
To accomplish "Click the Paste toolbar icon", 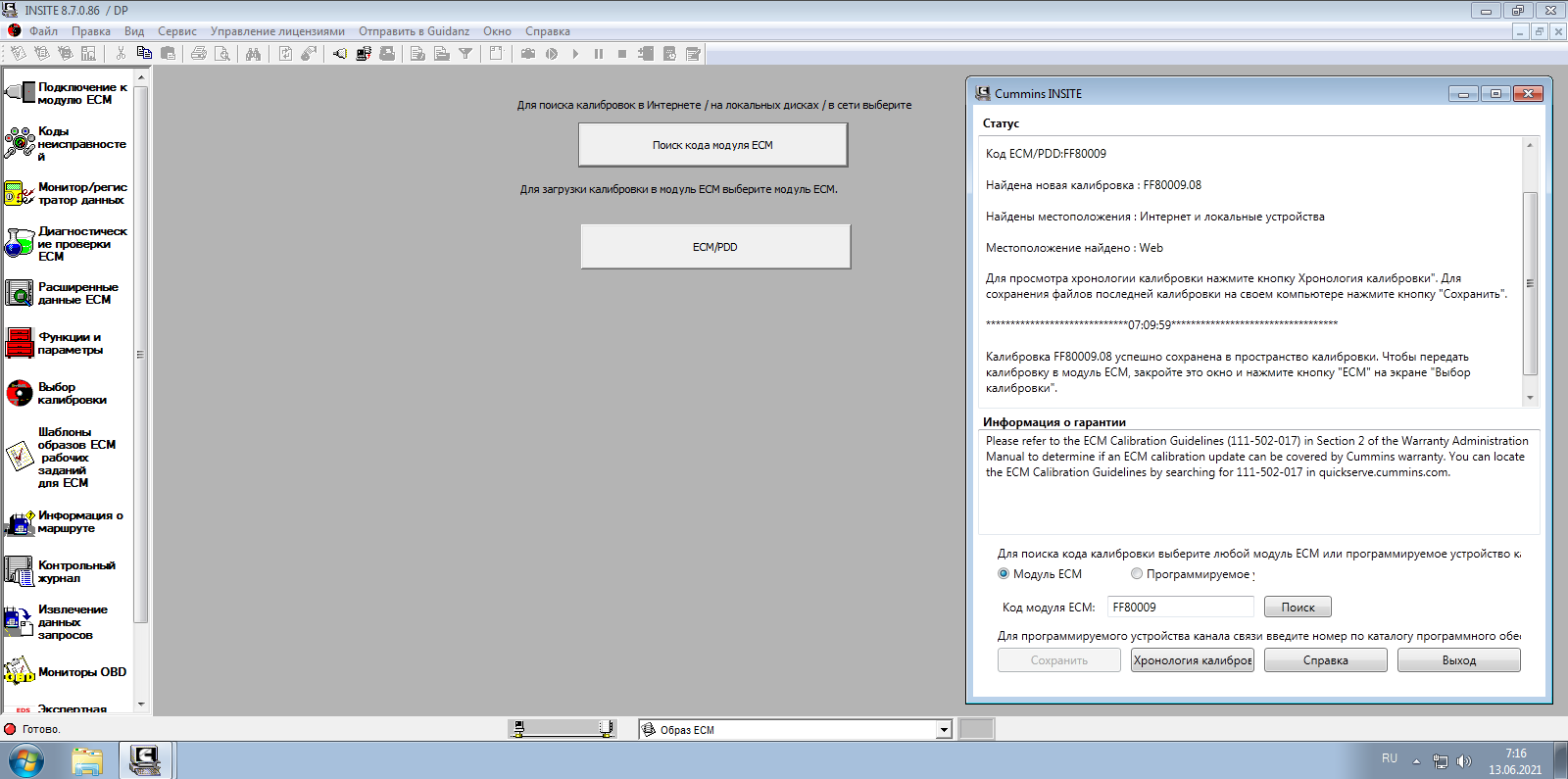I will (x=168, y=54).
